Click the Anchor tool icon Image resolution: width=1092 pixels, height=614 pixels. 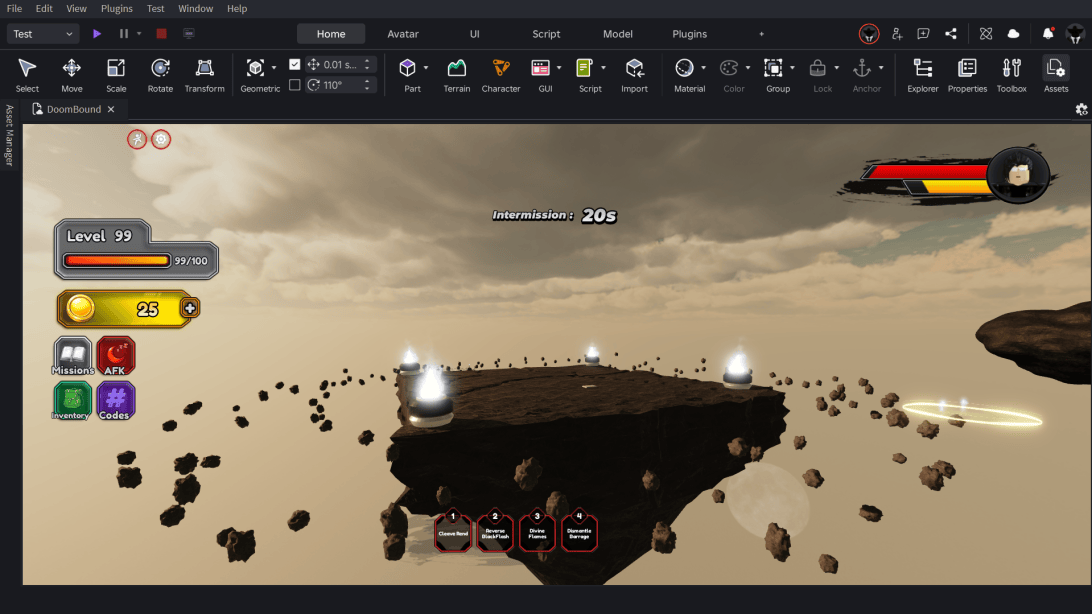[x=862, y=68]
